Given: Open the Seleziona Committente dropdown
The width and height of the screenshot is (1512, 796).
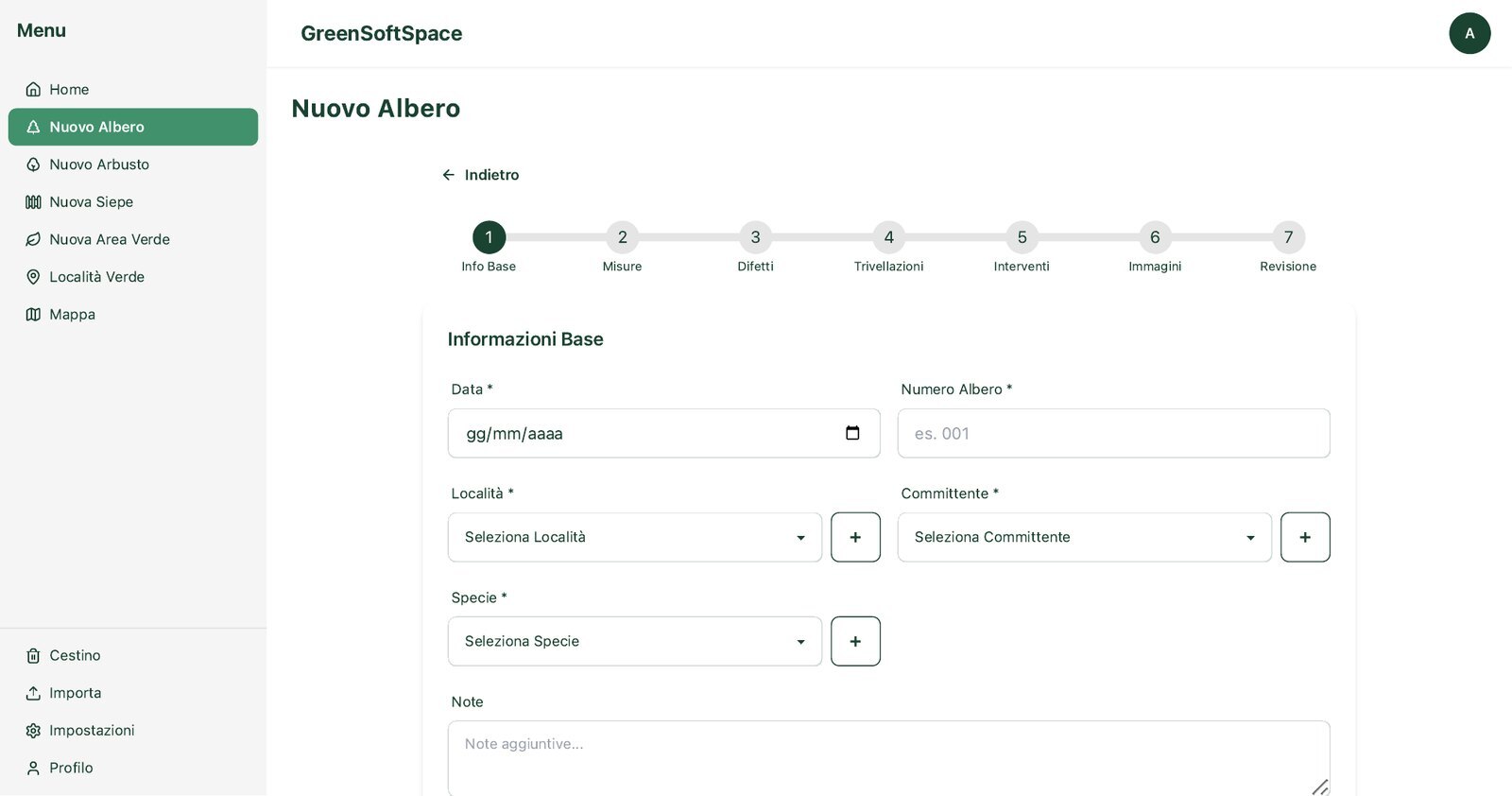Looking at the screenshot, I should click(x=1085, y=537).
